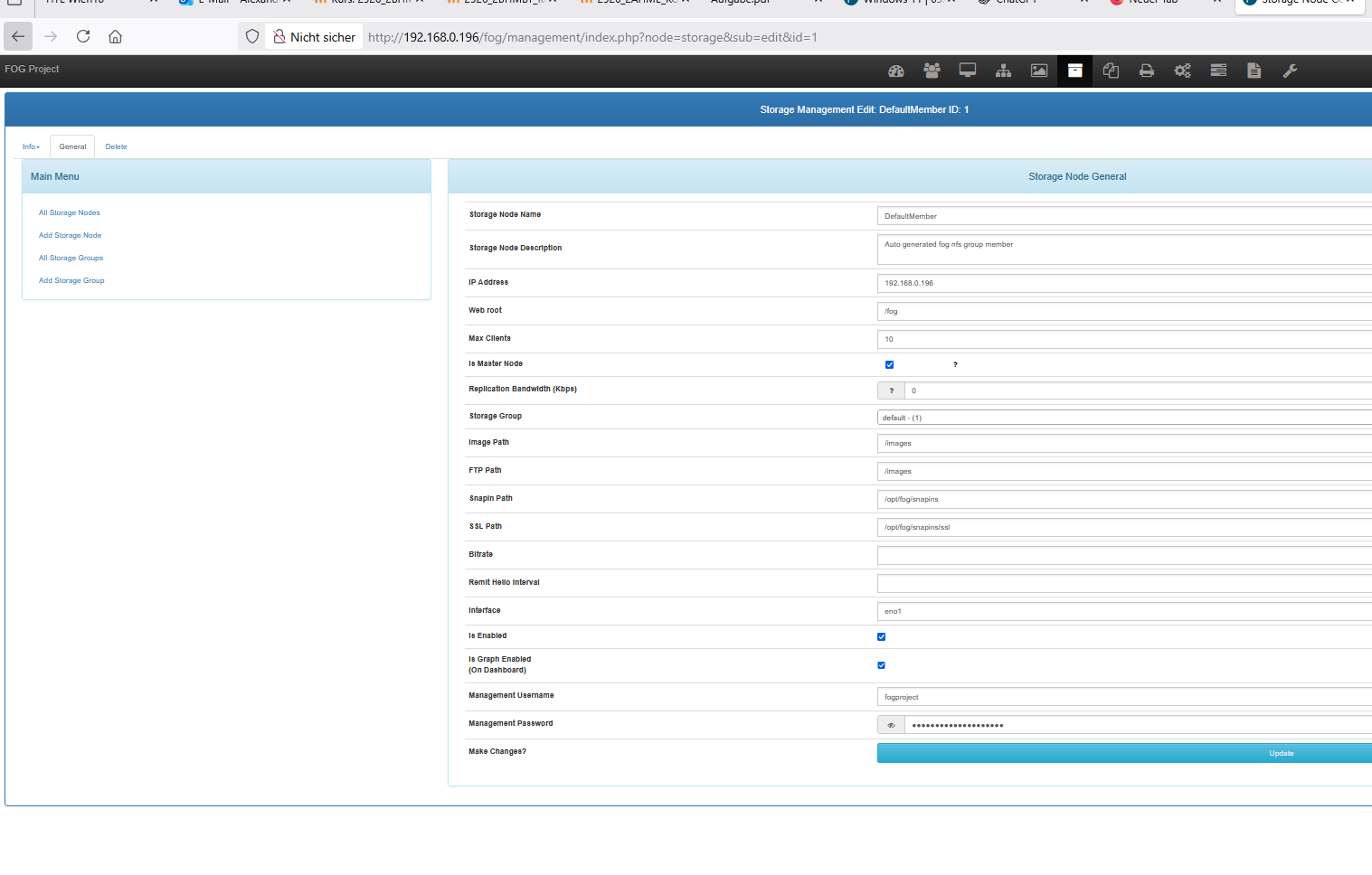Go to browser home page icon
Screen dimensions: 1372x875
[x=115, y=36]
